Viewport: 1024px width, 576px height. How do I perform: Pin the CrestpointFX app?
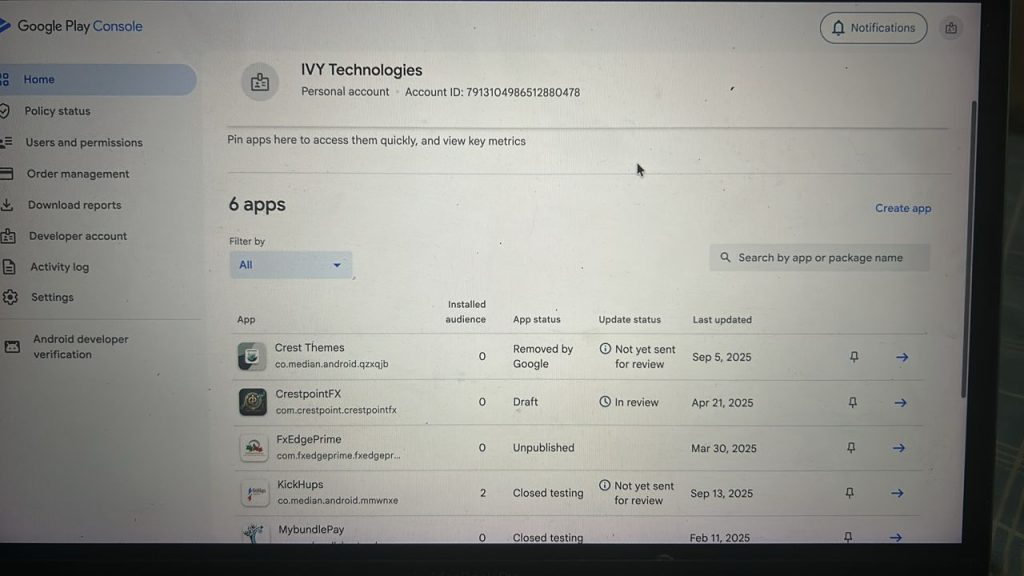(x=852, y=402)
